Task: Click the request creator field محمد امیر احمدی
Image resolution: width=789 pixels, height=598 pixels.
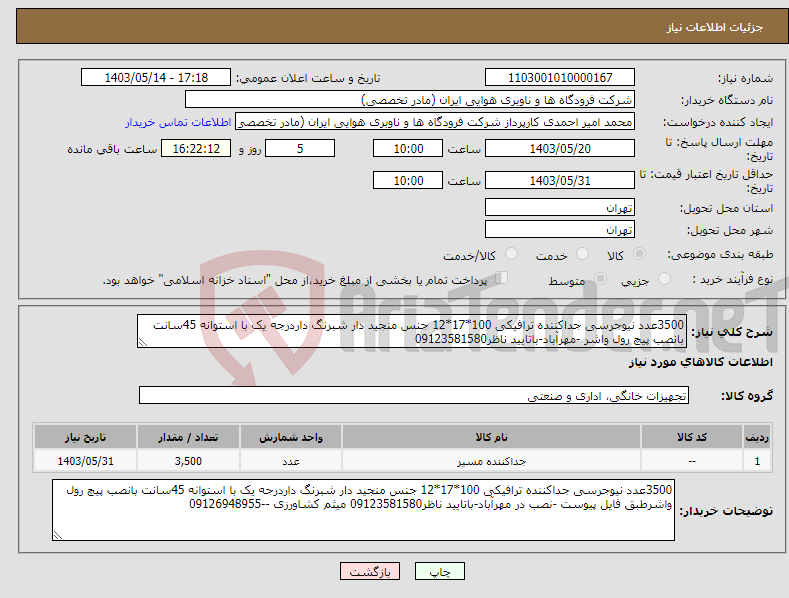Action: click(x=435, y=122)
